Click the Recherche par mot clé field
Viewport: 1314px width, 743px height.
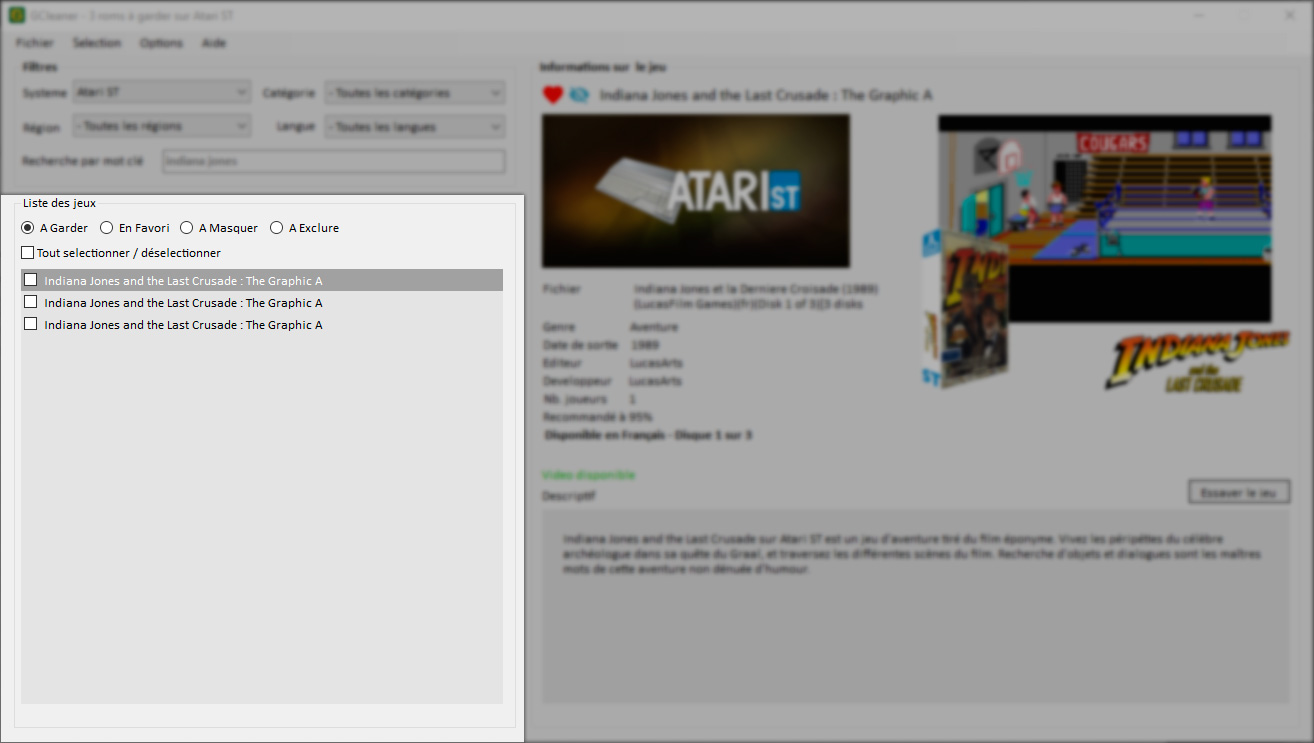(334, 161)
